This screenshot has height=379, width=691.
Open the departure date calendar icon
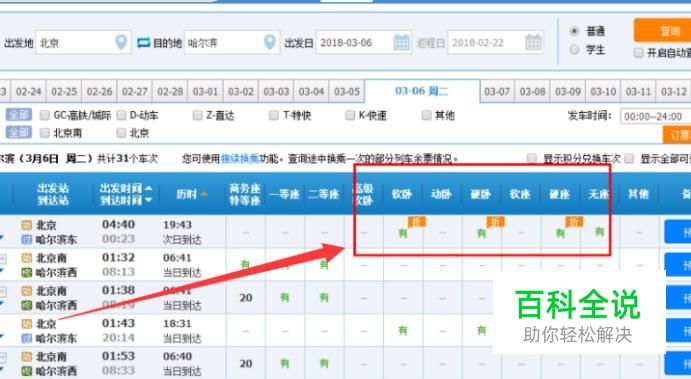click(401, 42)
